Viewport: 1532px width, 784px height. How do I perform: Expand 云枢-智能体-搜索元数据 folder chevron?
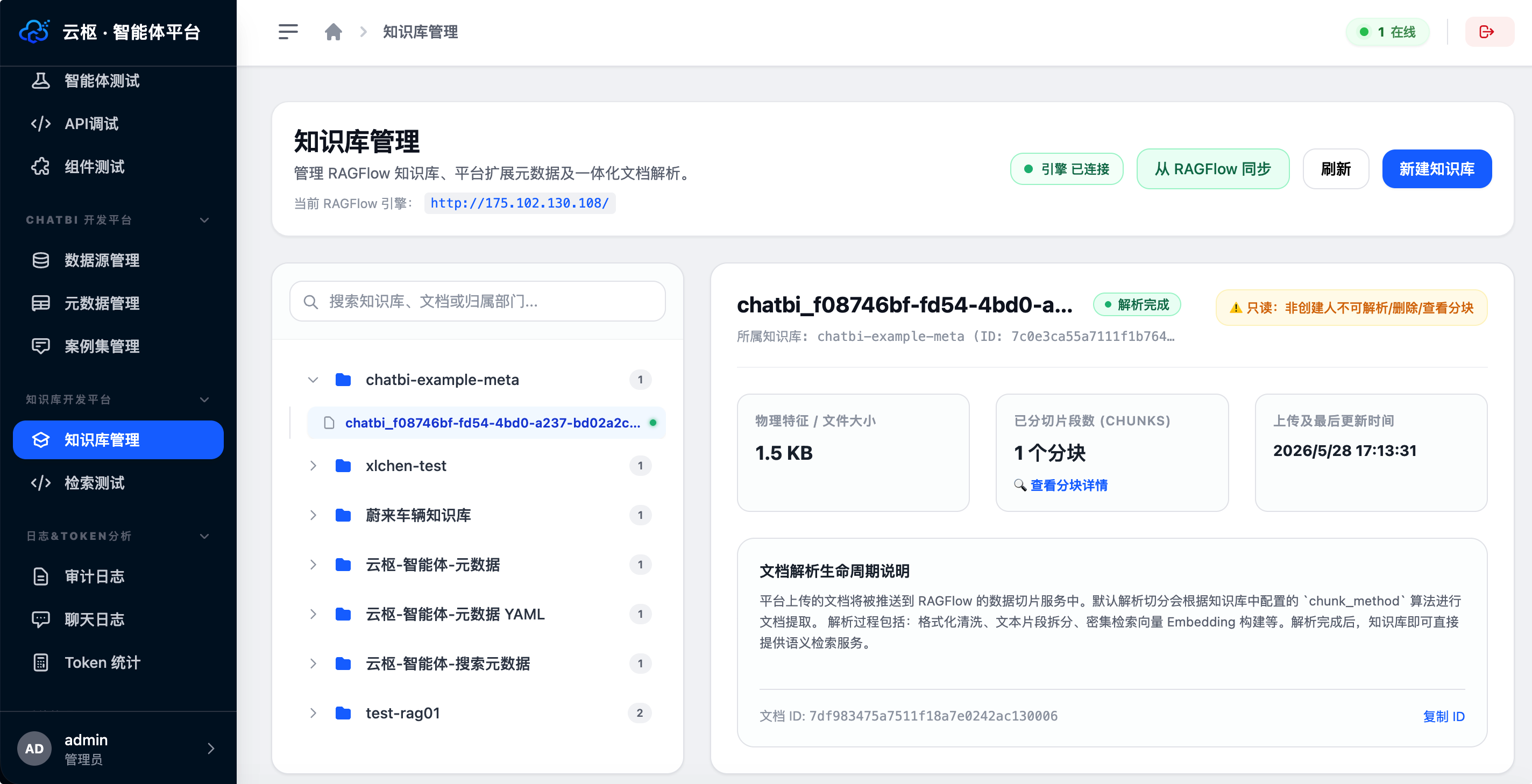coord(313,664)
